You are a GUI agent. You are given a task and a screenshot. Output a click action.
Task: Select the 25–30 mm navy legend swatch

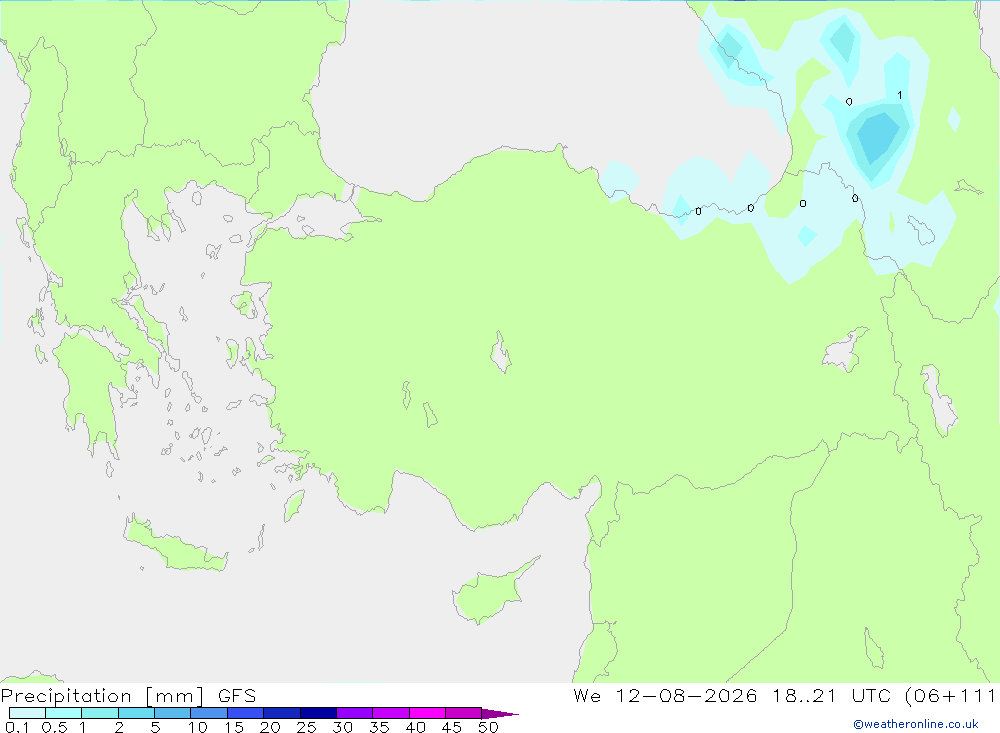(x=318, y=713)
